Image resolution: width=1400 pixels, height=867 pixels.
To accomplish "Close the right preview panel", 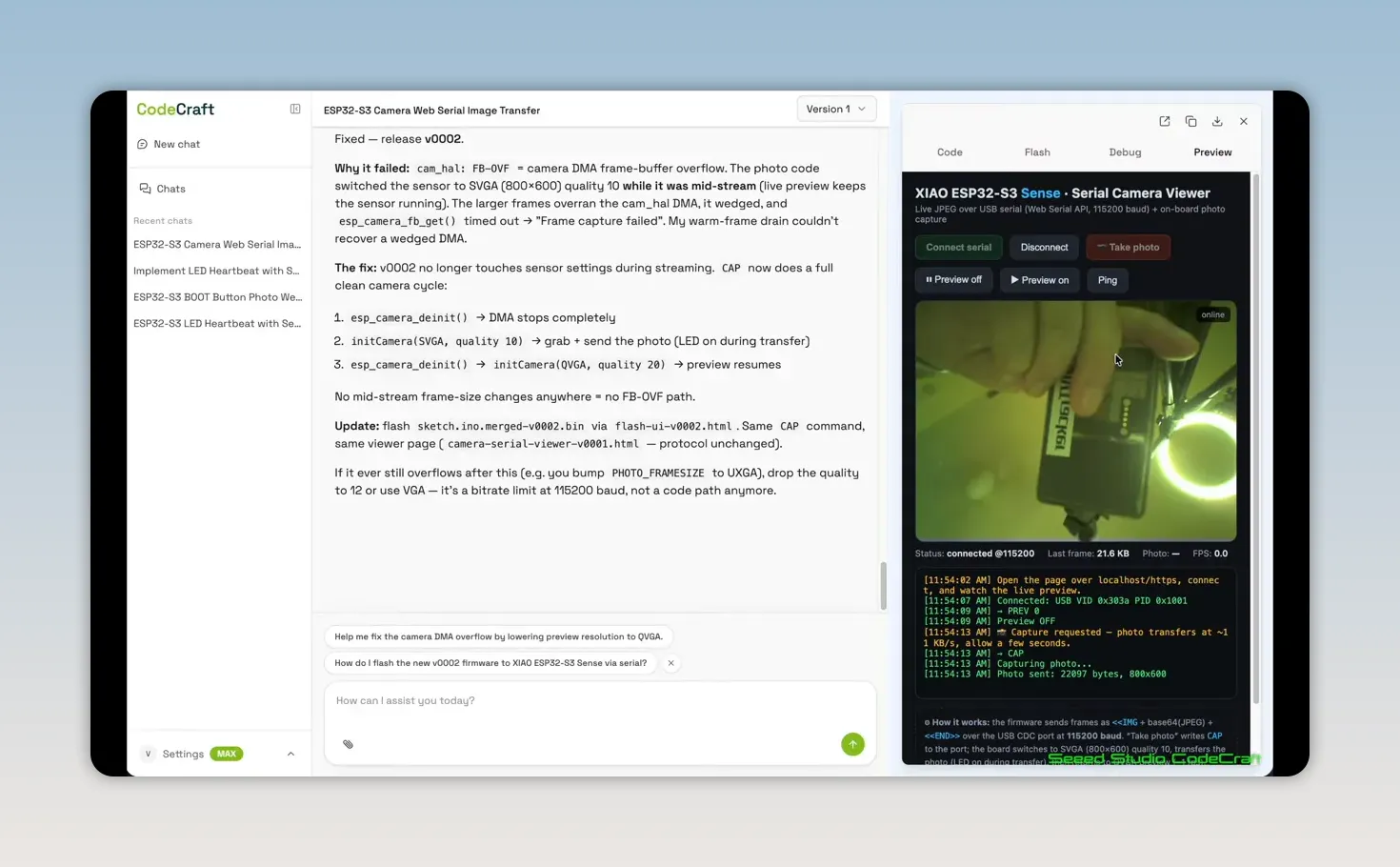I will pyautogui.click(x=1244, y=122).
